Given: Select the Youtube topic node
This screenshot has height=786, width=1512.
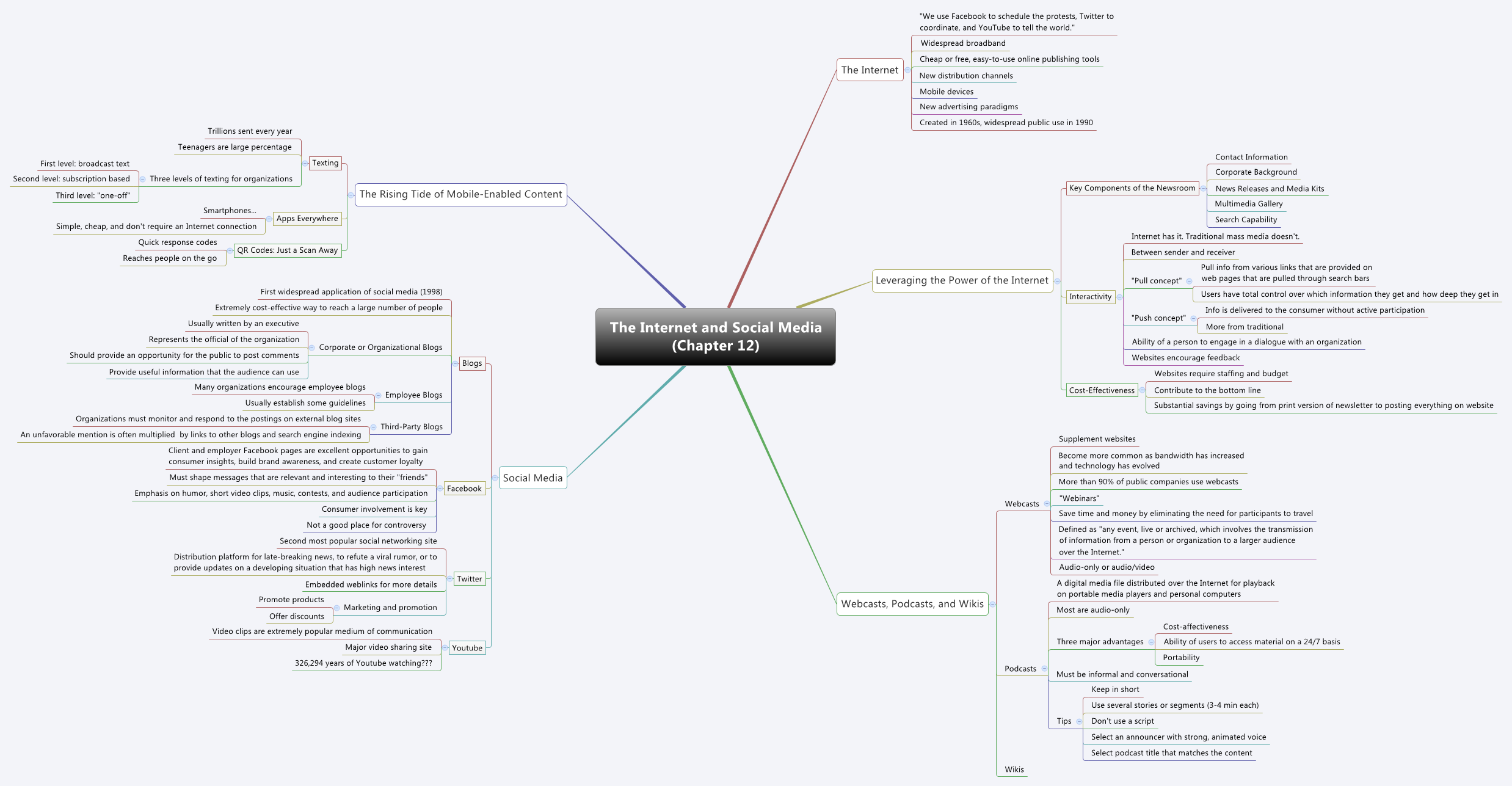Looking at the screenshot, I should click(x=467, y=648).
